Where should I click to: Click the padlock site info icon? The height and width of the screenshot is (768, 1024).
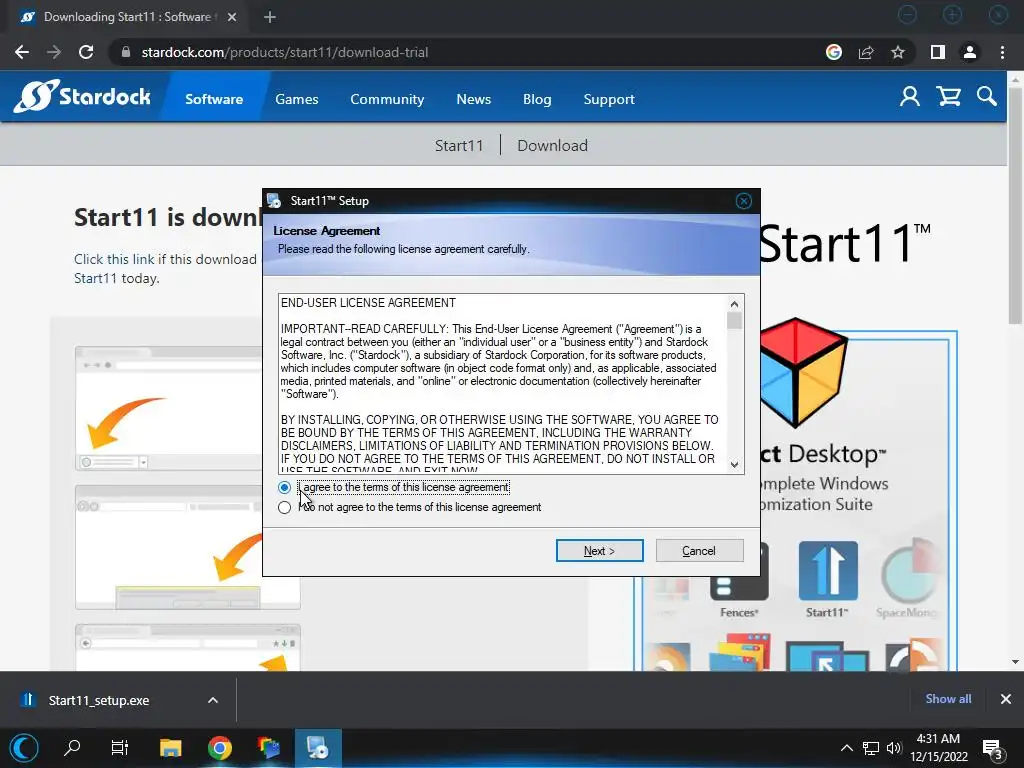click(126, 52)
